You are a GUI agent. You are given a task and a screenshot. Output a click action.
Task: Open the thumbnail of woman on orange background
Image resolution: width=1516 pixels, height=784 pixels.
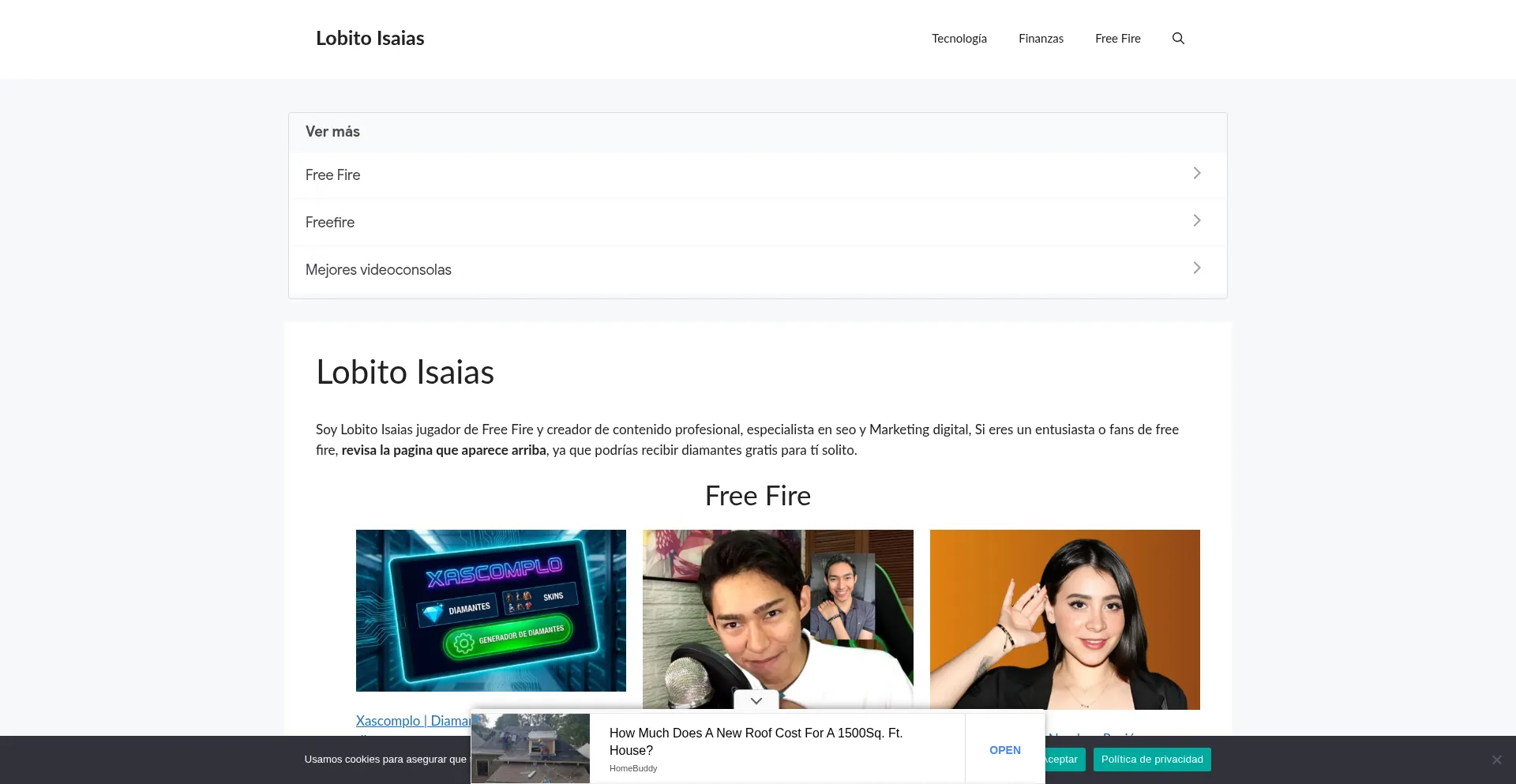(1065, 619)
